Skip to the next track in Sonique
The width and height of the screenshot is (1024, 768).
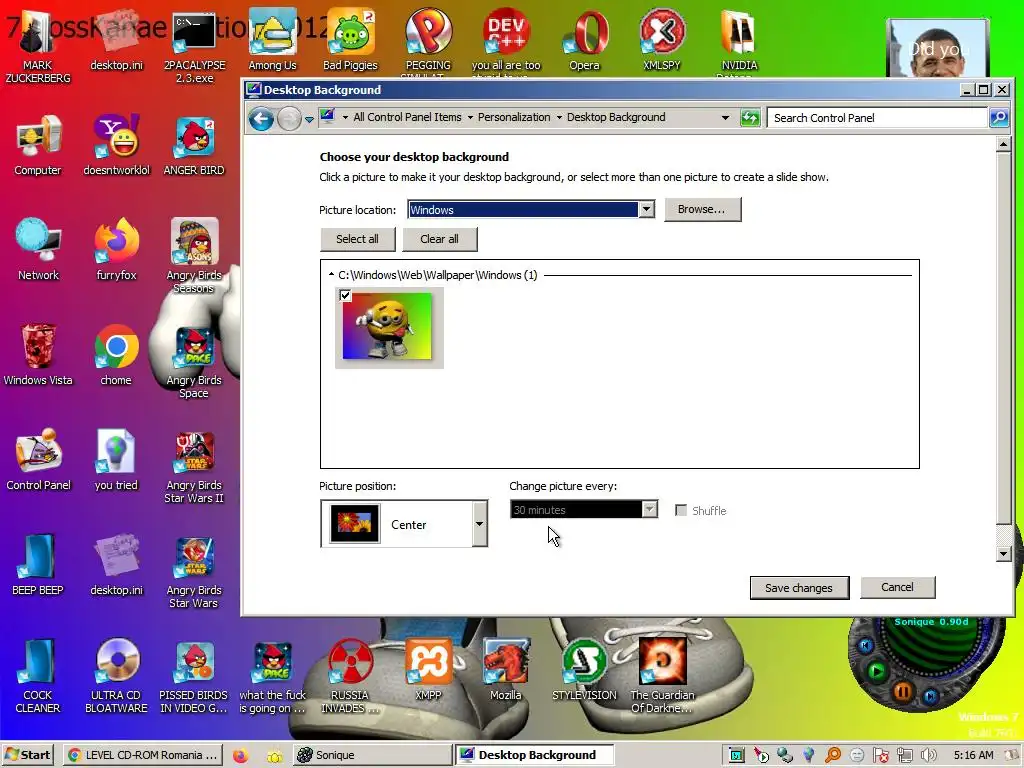click(x=931, y=697)
